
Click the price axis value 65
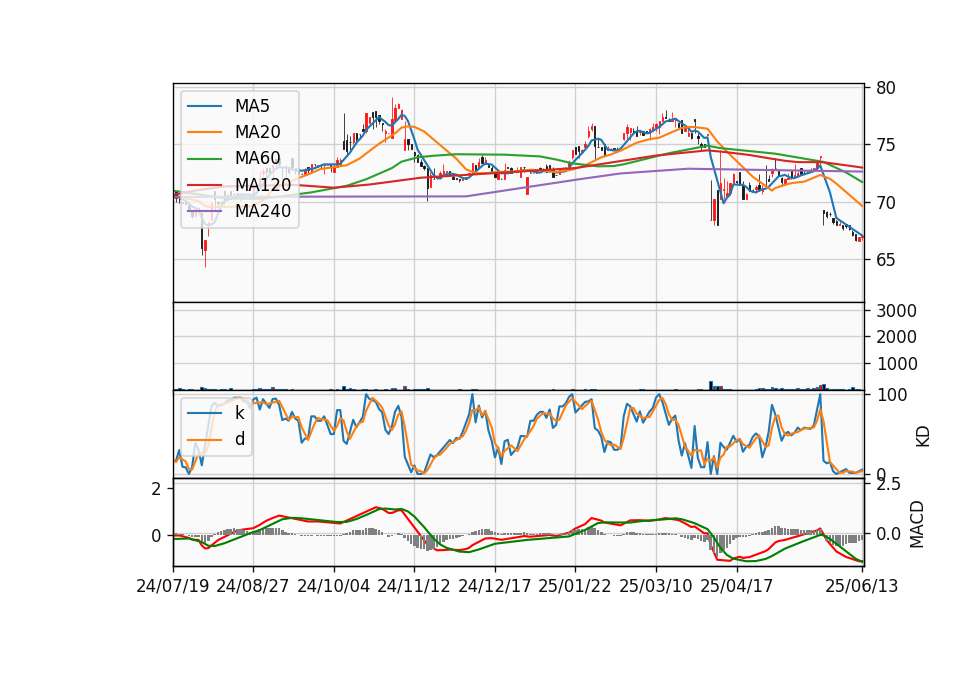tap(885, 260)
